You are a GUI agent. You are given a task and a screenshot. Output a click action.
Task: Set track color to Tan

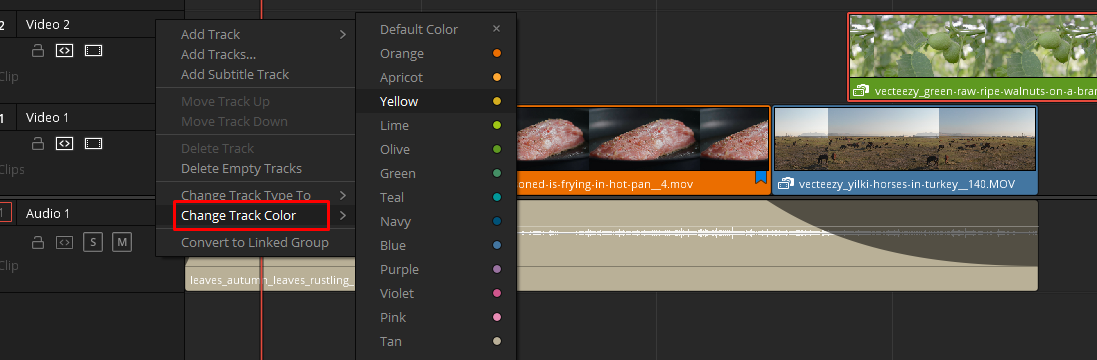[437, 342]
